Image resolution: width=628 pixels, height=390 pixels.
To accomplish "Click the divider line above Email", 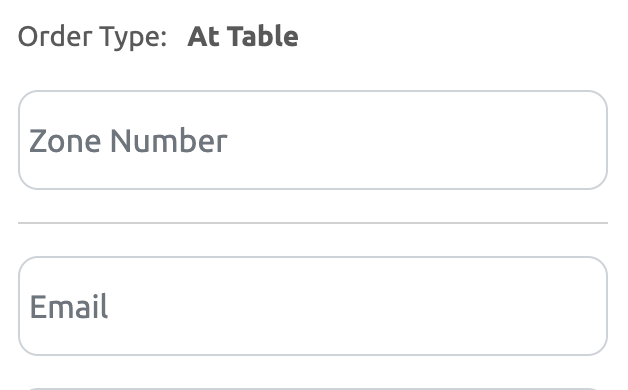I will pyautogui.click(x=313, y=223).
